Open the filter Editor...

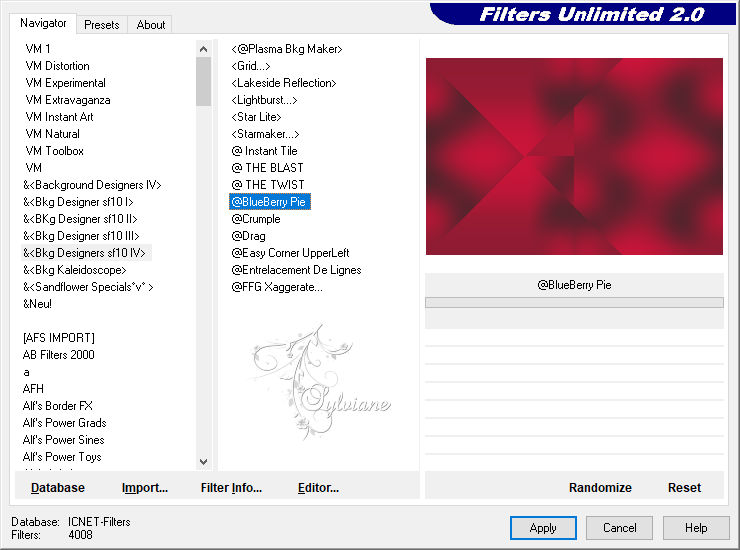pos(319,488)
